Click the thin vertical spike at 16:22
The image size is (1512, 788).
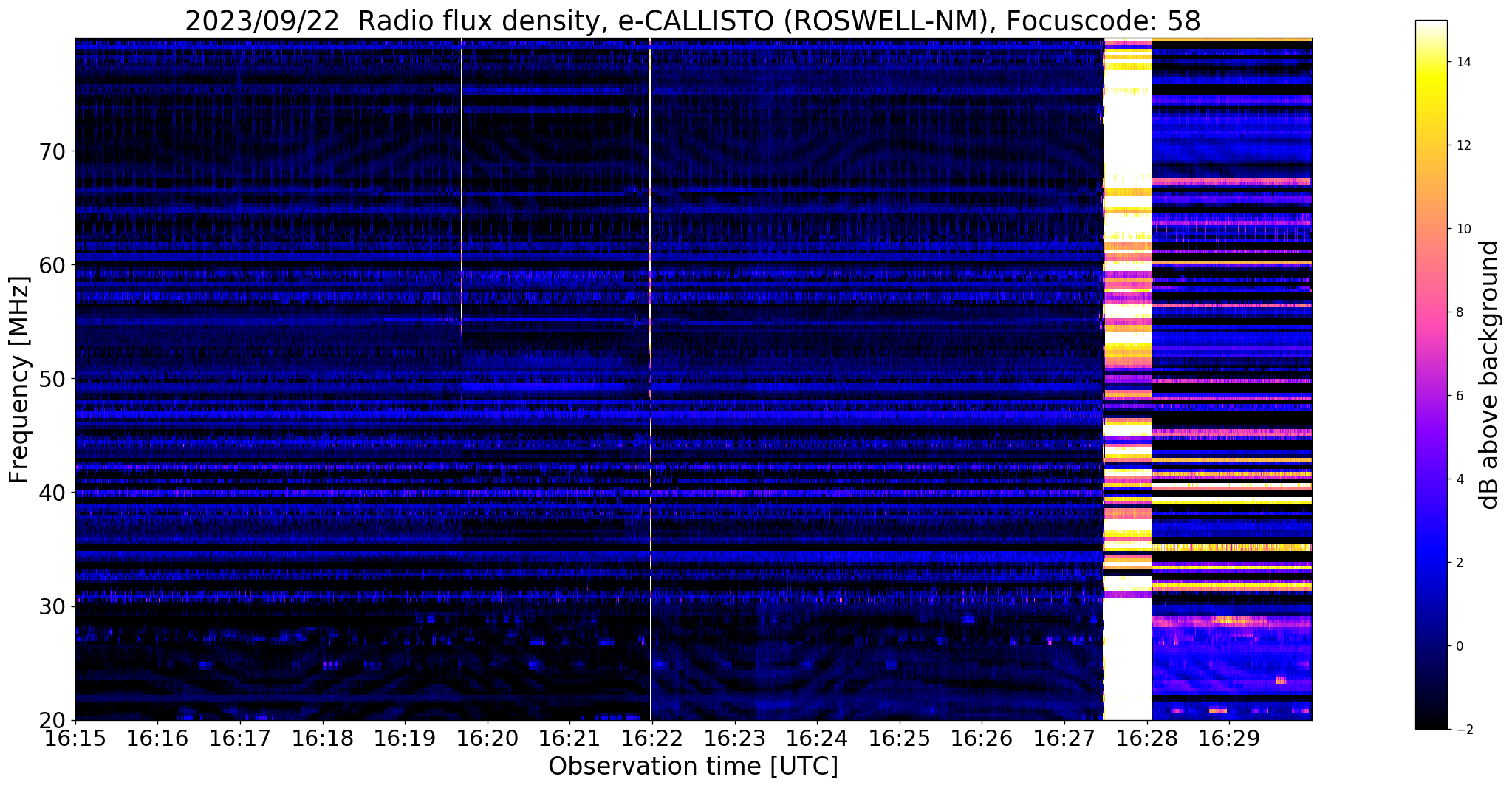point(650,379)
